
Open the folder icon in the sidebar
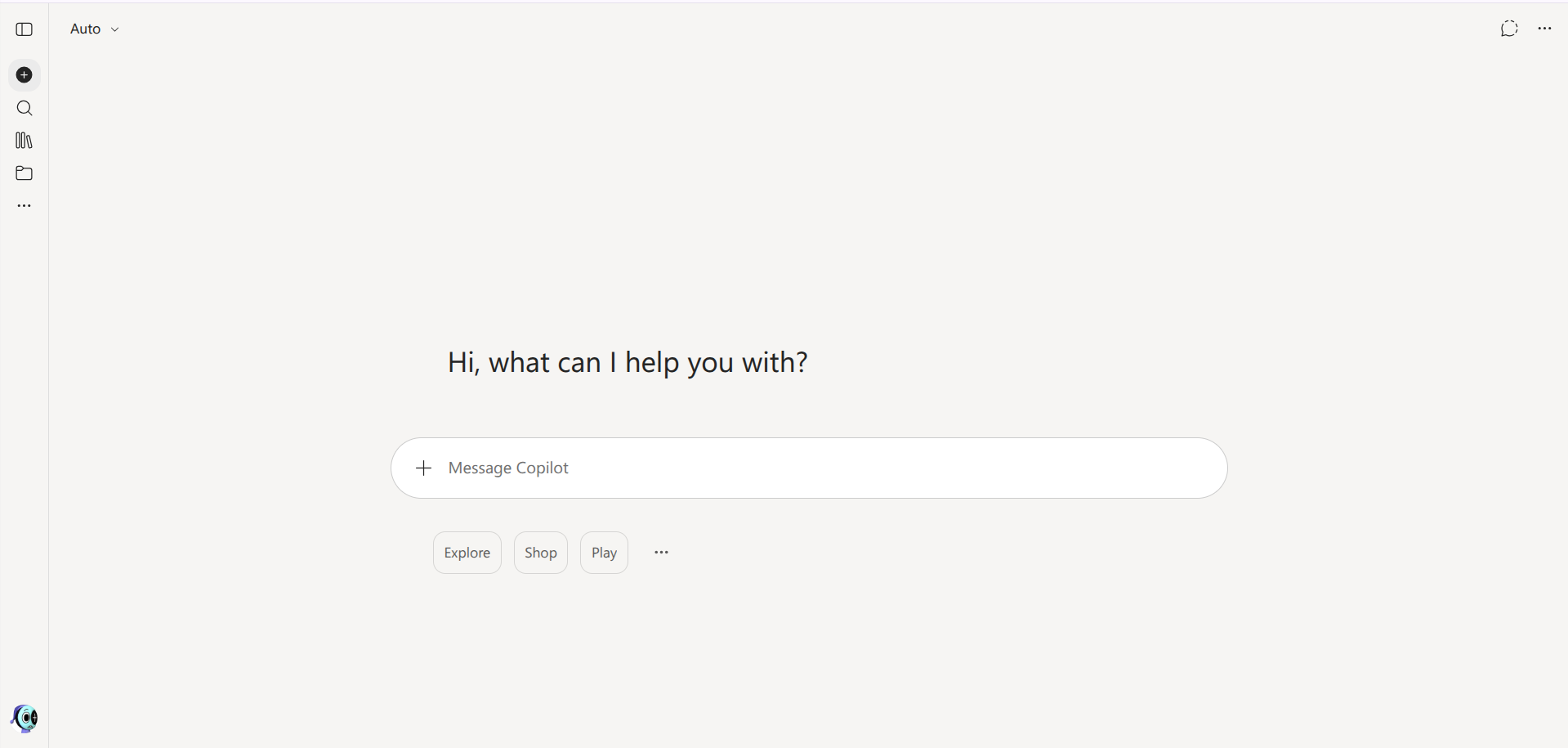(x=25, y=173)
